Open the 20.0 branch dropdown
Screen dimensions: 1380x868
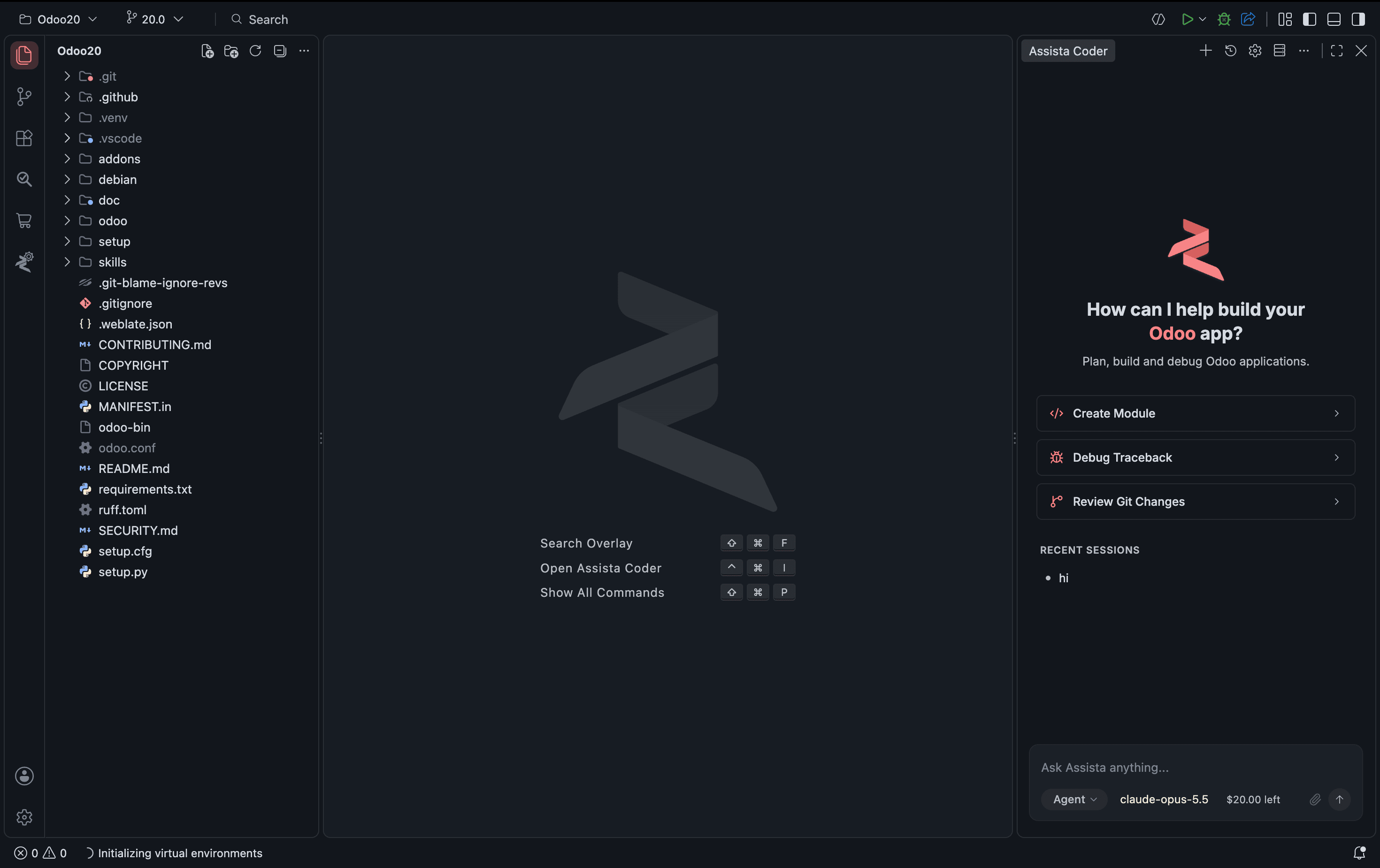pos(155,20)
